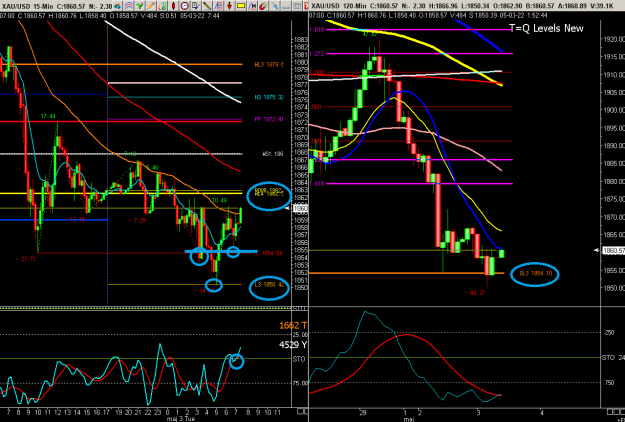Image resolution: width=625 pixels, height=422 pixels.
Task: Click the current price tag 1860 on 15-Min axis
Action: pyautogui.click(x=300, y=208)
